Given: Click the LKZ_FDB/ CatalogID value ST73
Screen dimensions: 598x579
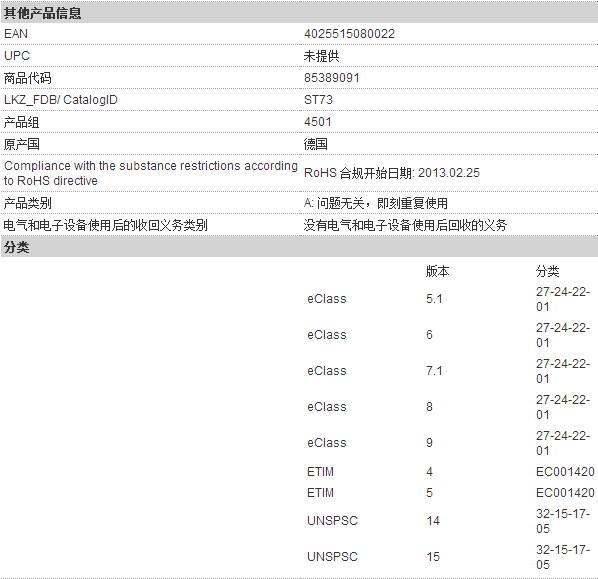Looking at the screenshot, I should coord(318,100).
